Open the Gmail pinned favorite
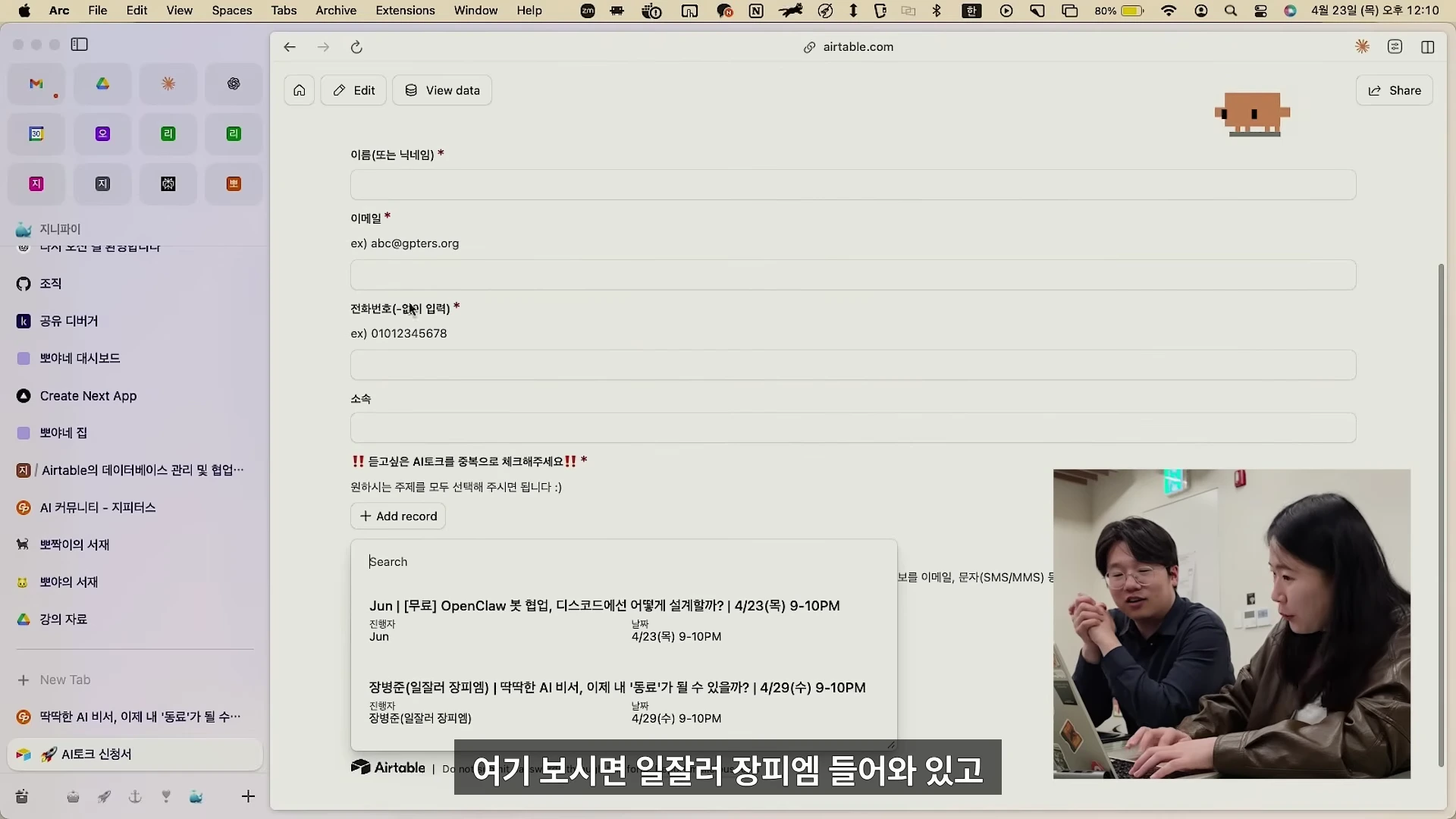 point(36,84)
